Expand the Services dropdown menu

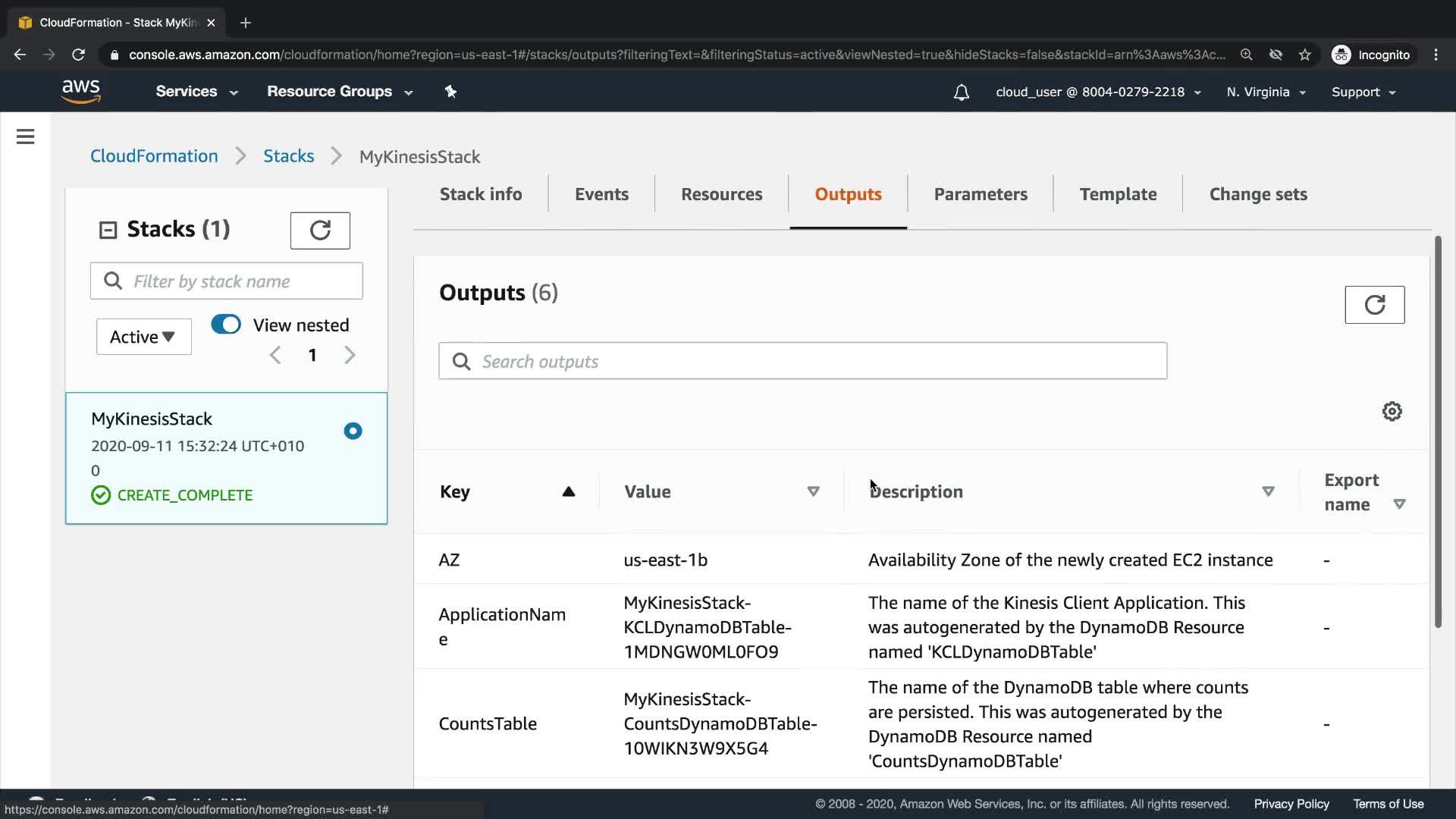[196, 92]
